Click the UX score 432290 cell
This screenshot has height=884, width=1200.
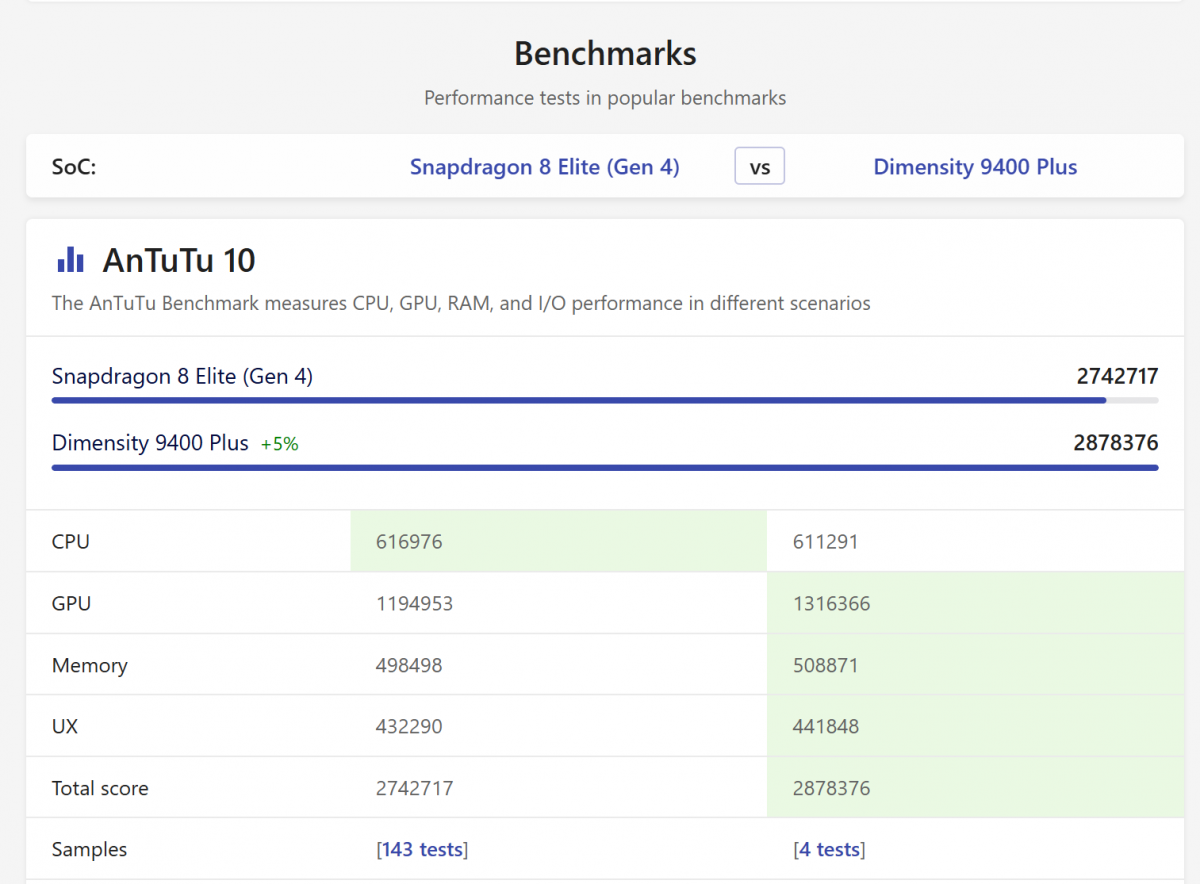[410, 726]
